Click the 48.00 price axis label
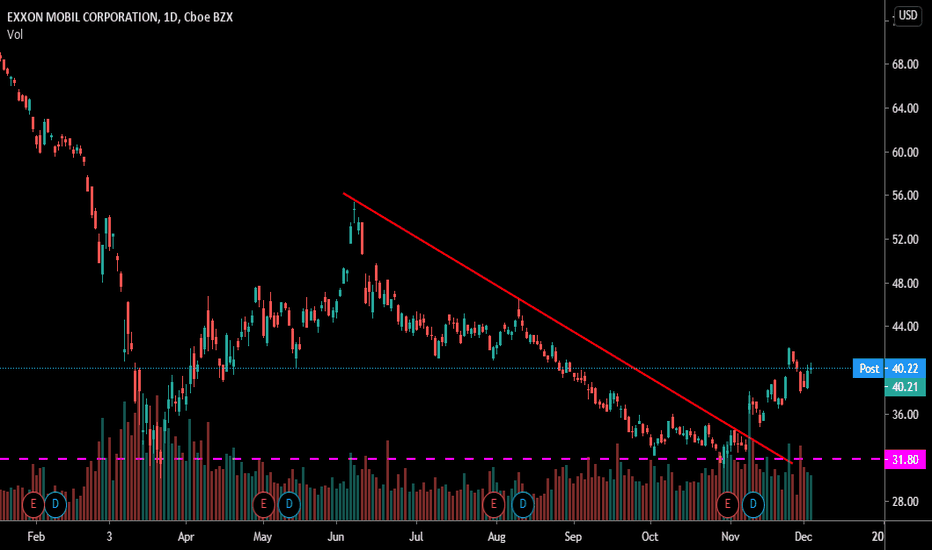 [x=905, y=284]
